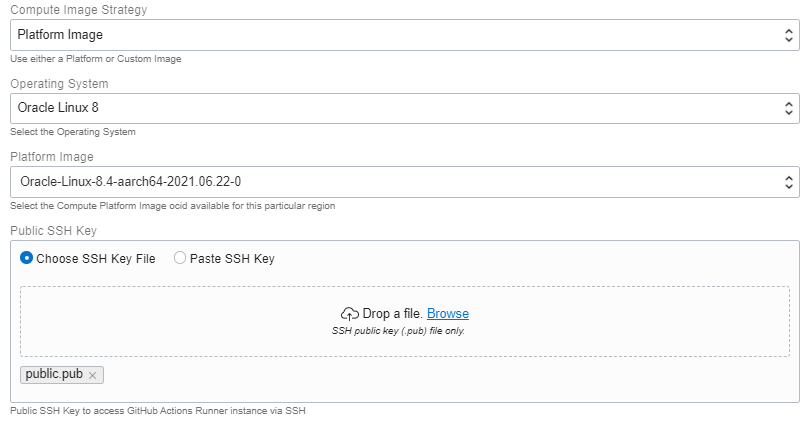This screenshot has width=810, height=432.
Task: Click the "SSH public key (.pub) file only" hint
Action: click(398, 330)
